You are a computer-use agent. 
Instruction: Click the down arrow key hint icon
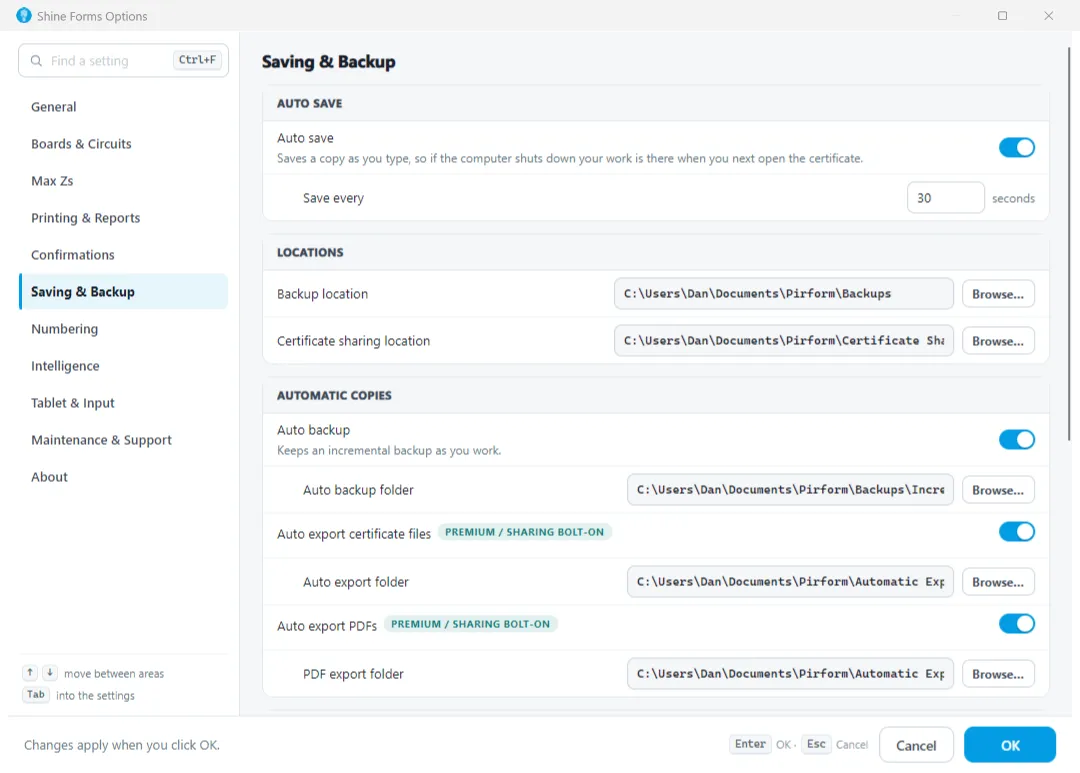click(50, 672)
